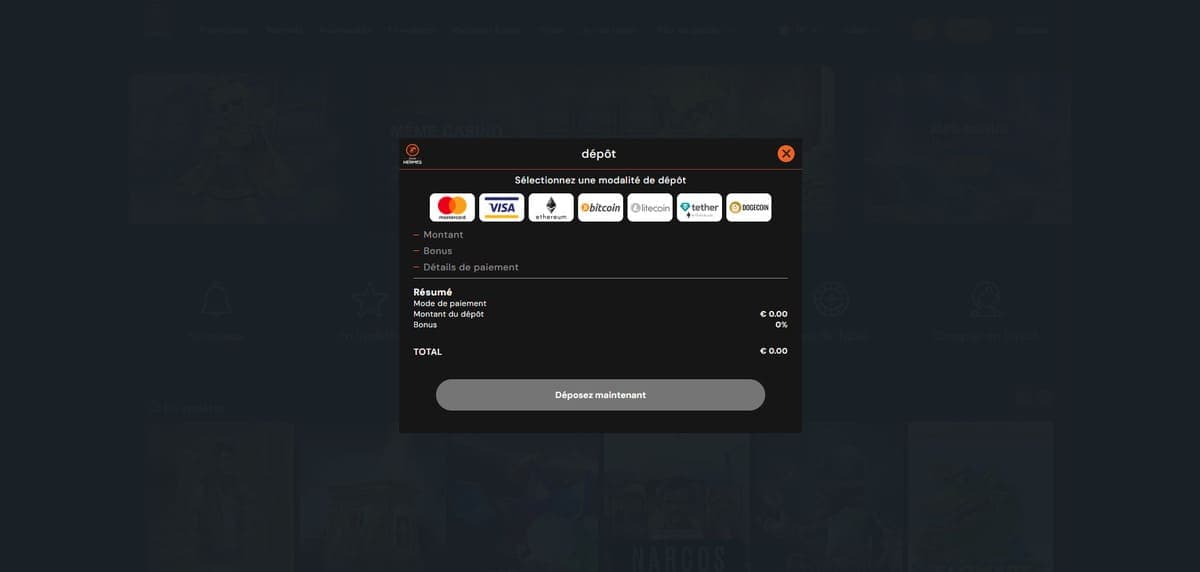This screenshot has height=572, width=1200.
Task: Click the Déposez maintenant button
Action: 600,395
